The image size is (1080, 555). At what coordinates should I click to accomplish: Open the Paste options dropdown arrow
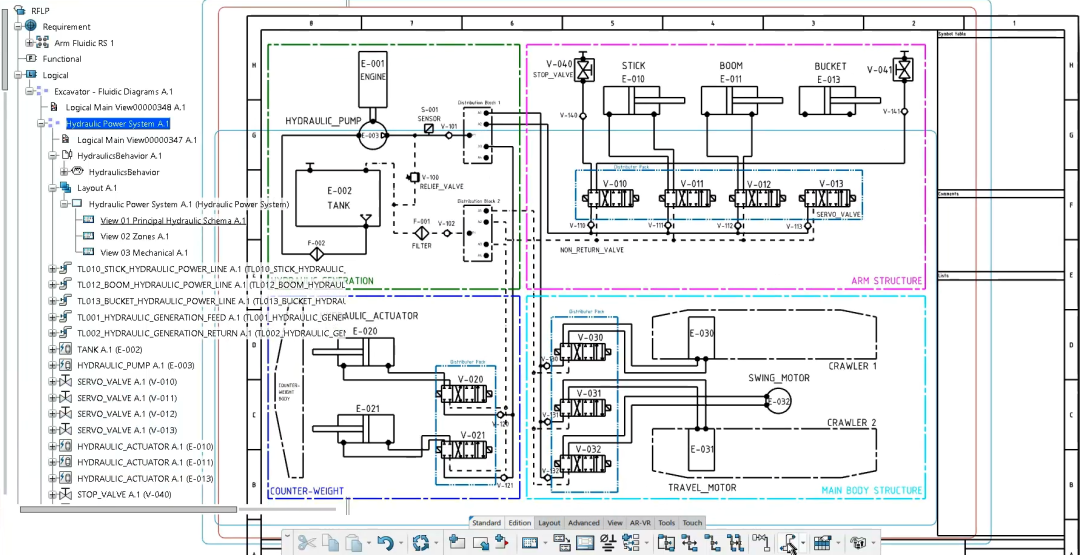(368, 543)
